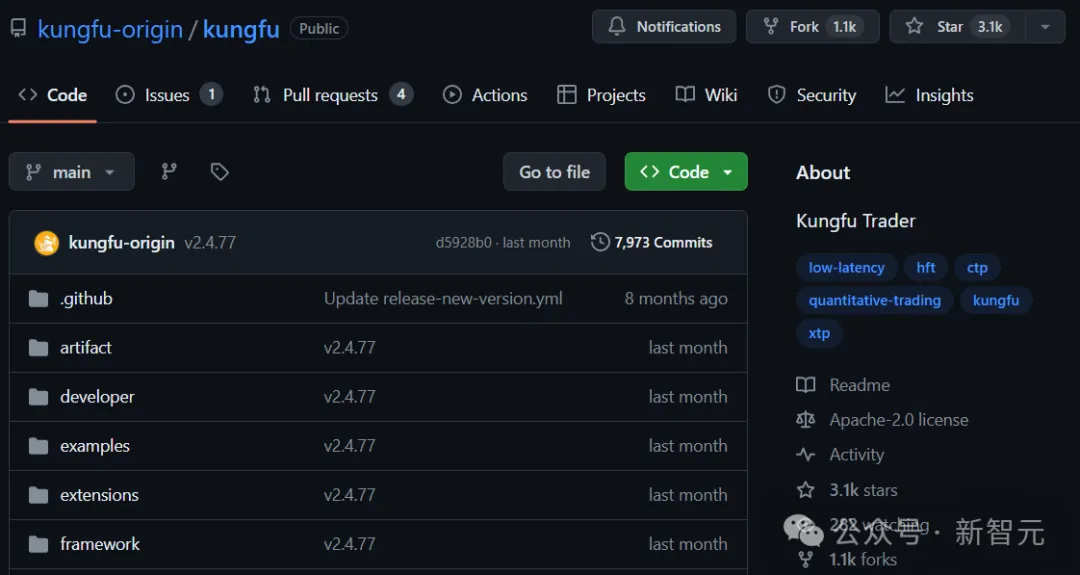Open the Pull requests tab
Screen dimensions: 1080x575
pyautogui.click(x=330, y=95)
